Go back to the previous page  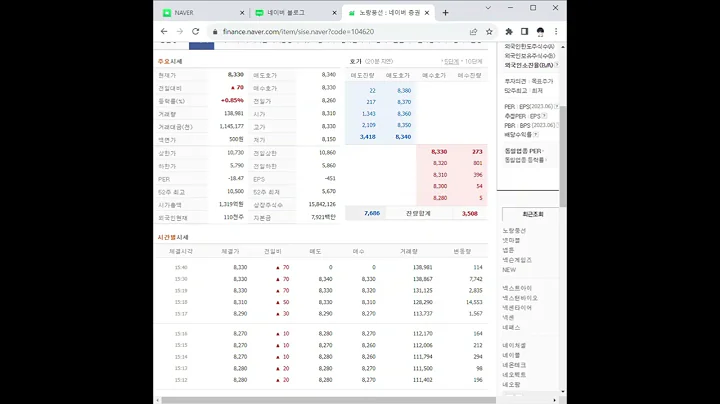164,31
